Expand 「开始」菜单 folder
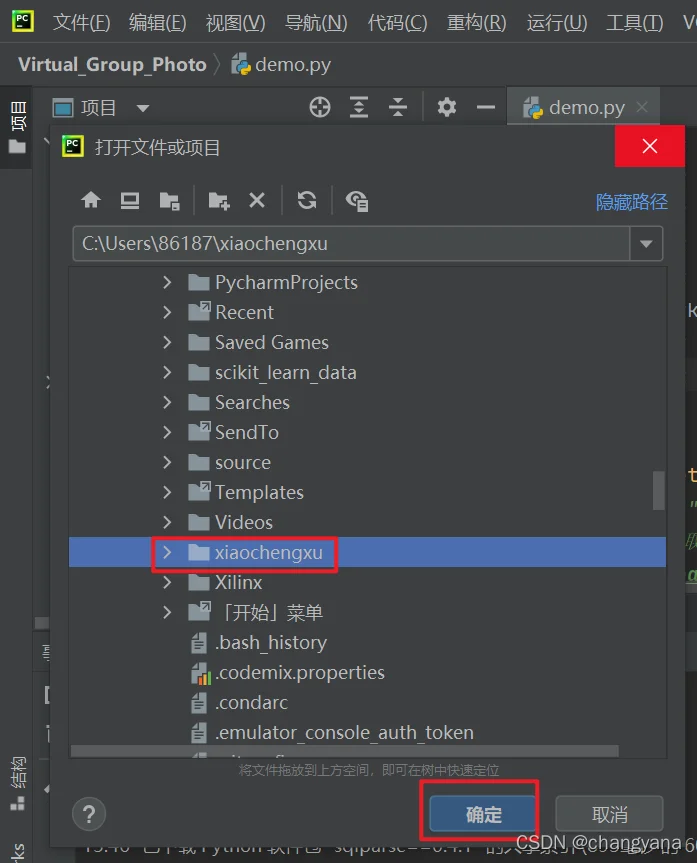The image size is (697, 863). [x=167, y=612]
